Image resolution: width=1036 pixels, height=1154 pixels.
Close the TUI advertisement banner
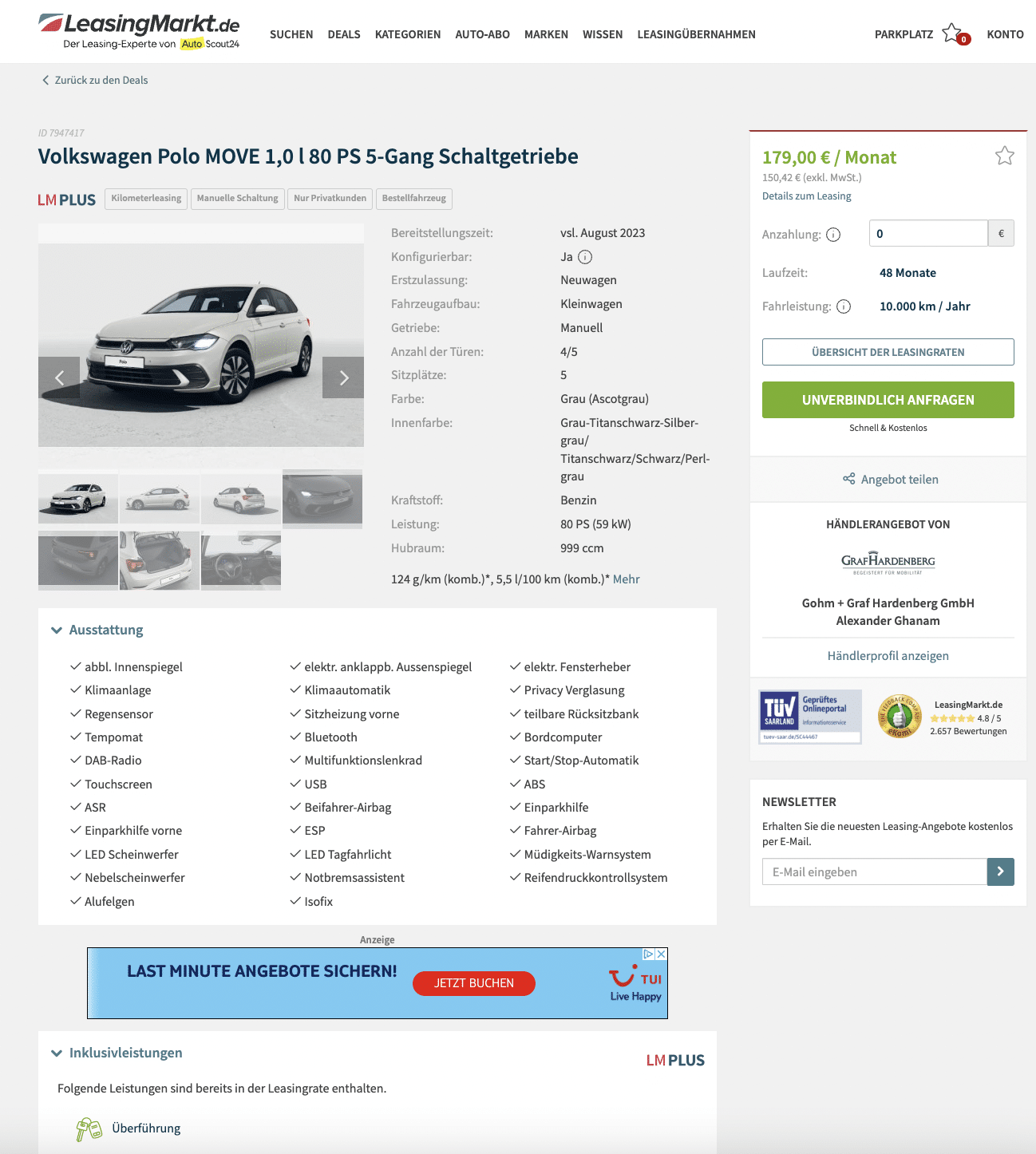click(661, 954)
